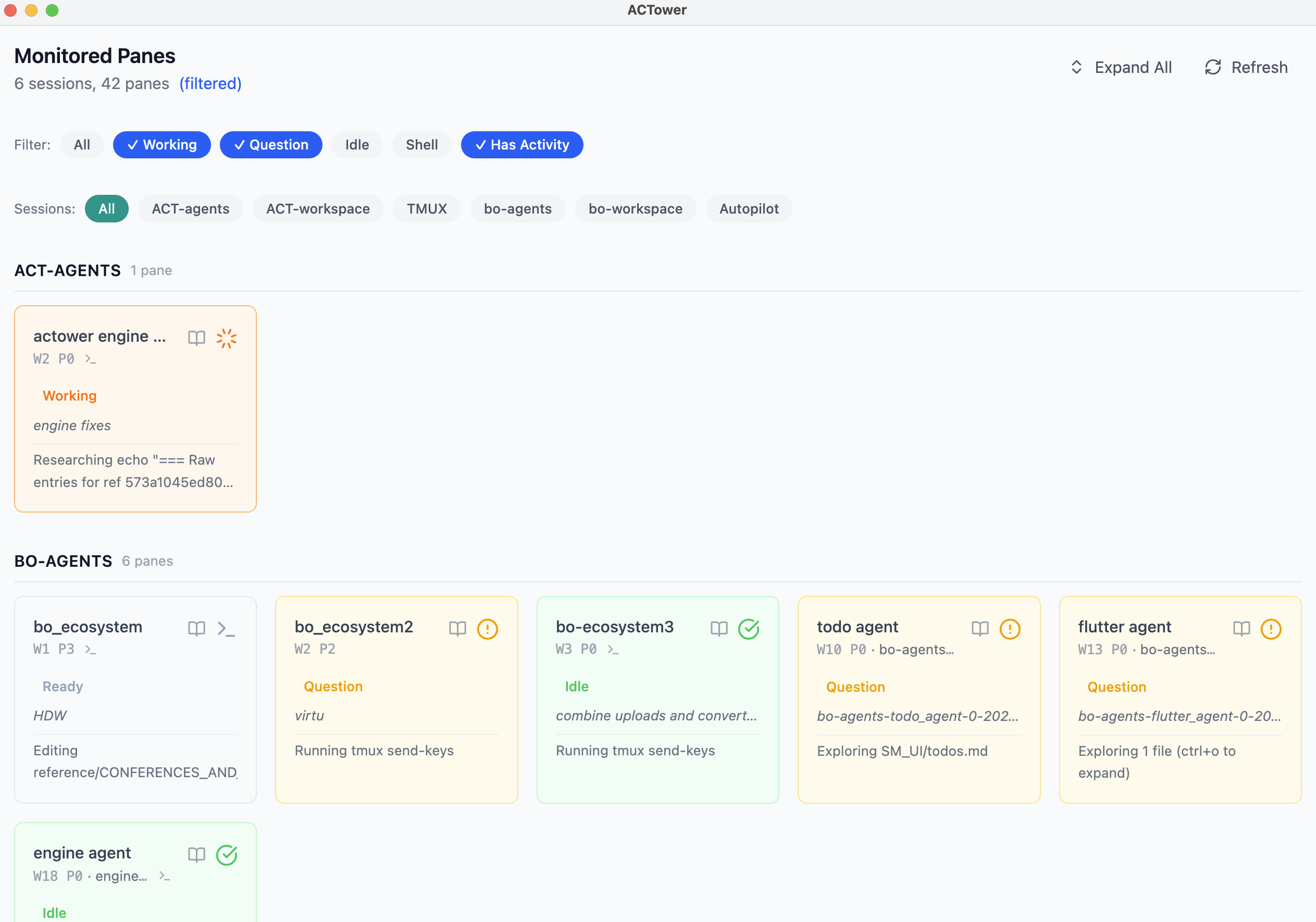Viewport: 1316px width, 922px height.
Task: Click 'combine uploads and convert...' description
Action: (656, 716)
